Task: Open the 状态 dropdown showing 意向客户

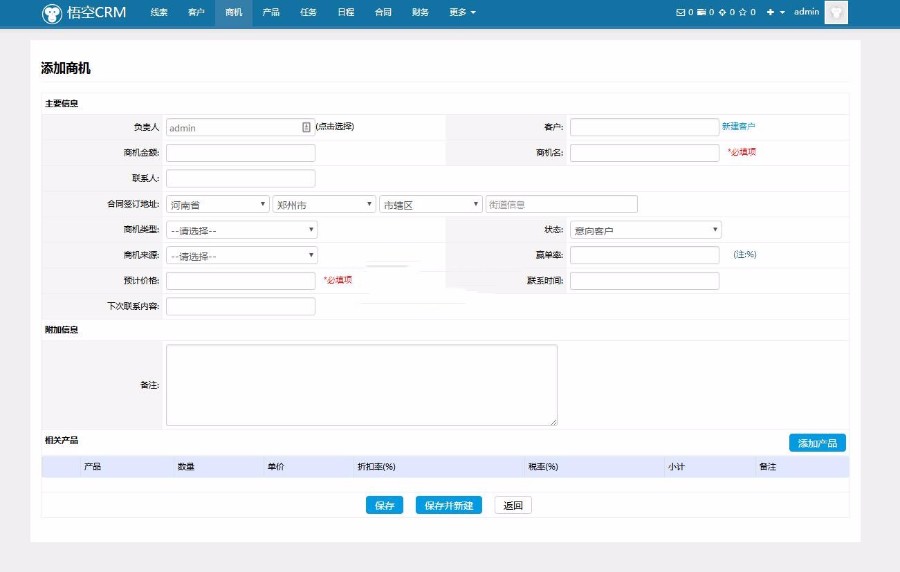Action: point(646,230)
